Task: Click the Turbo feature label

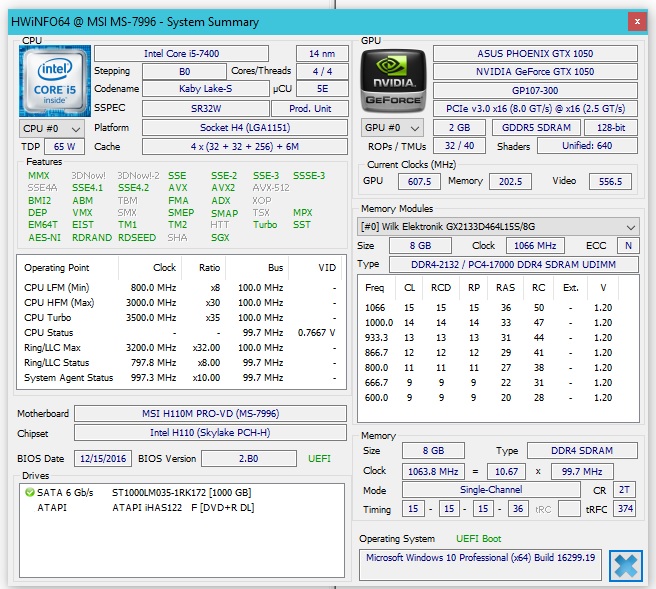Action: (x=265, y=225)
